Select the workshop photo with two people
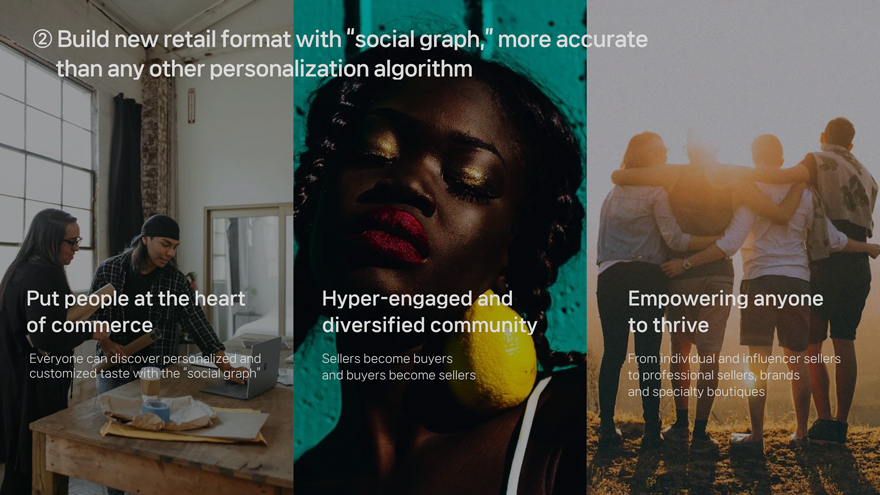 click(146, 248)
